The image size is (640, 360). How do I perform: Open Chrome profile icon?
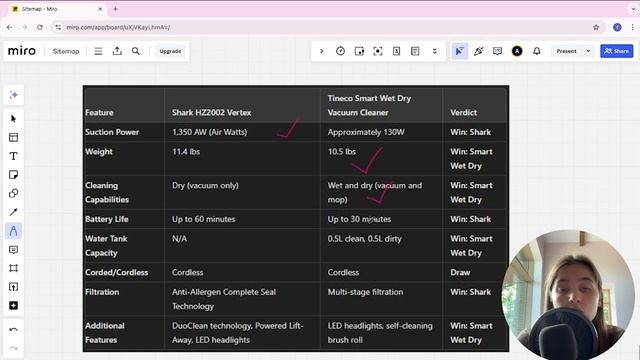tap(617, 27)
